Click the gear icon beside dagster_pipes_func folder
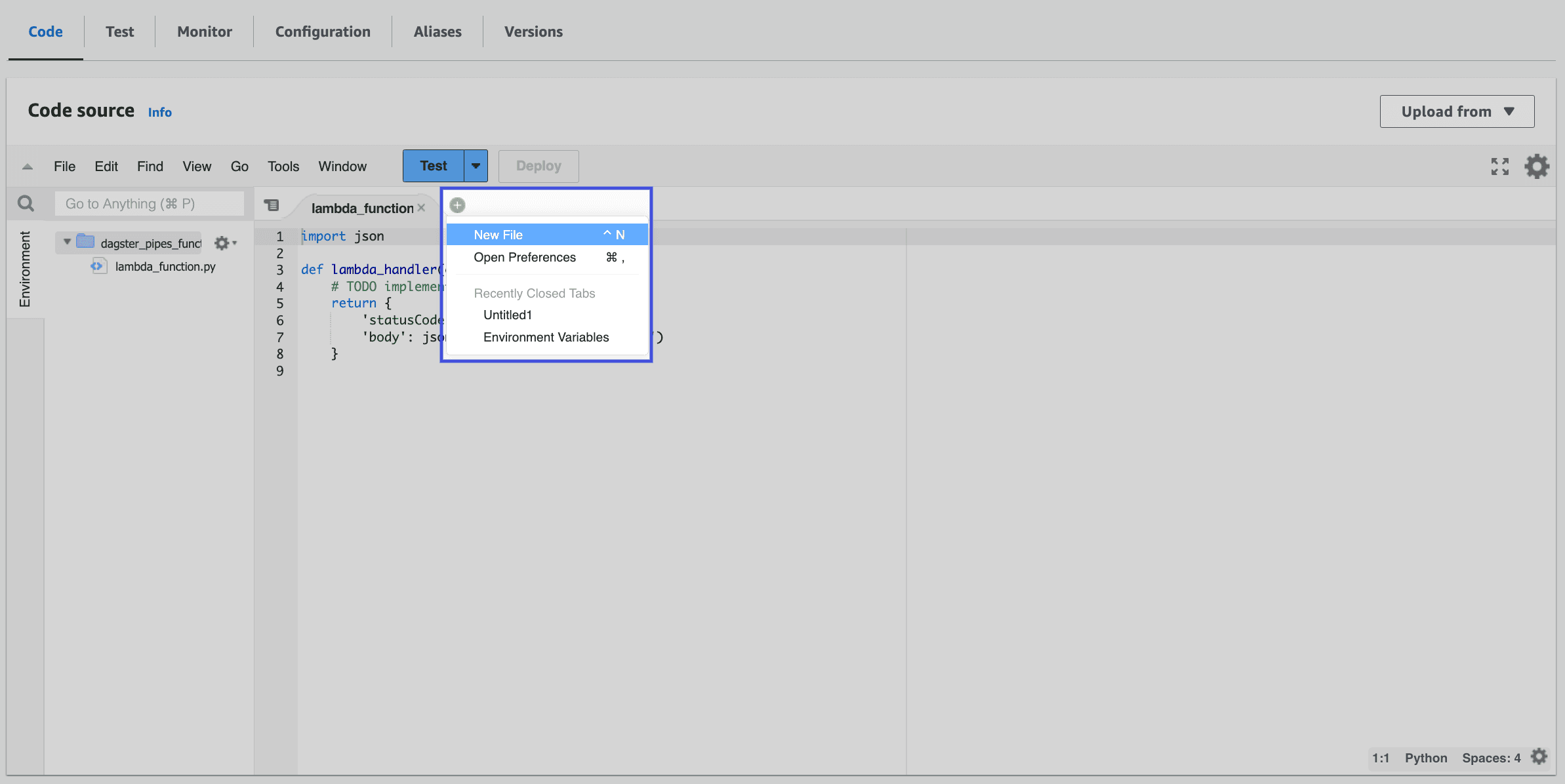The image size is (1565, 784). [222, 243]
